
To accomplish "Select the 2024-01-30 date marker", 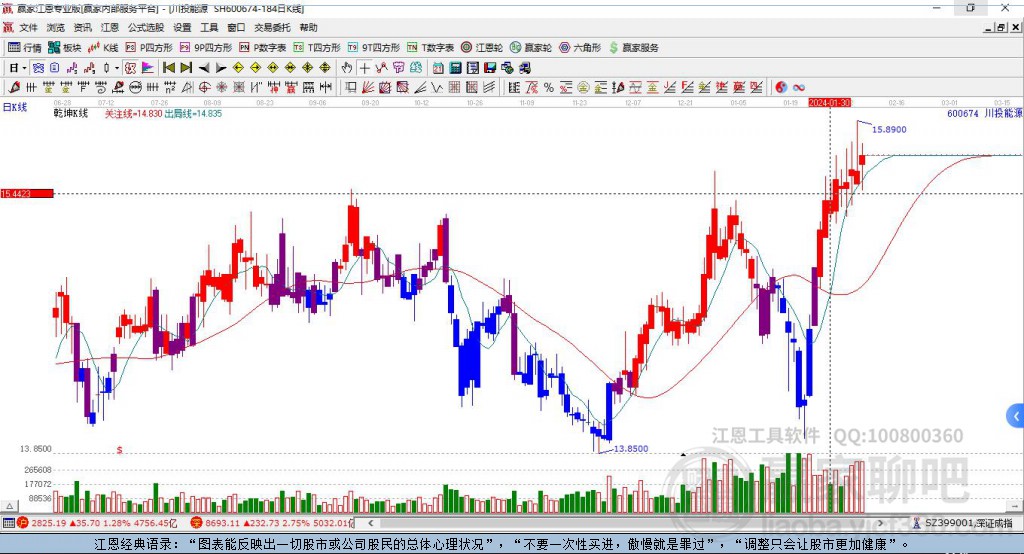I will pyautogui.click(x=830, y=103).
